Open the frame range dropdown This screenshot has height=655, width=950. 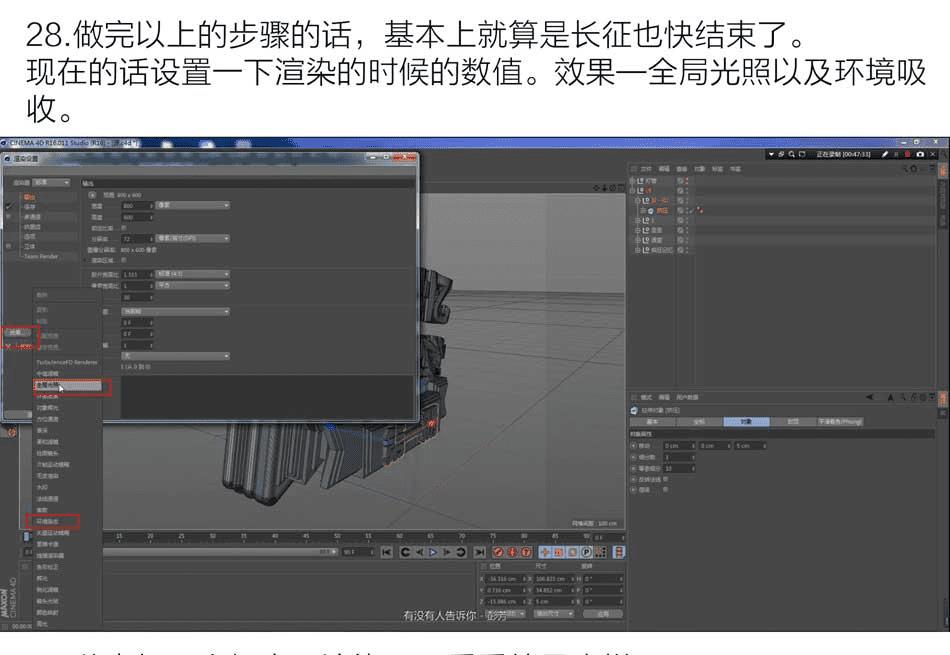click(176, 311)
